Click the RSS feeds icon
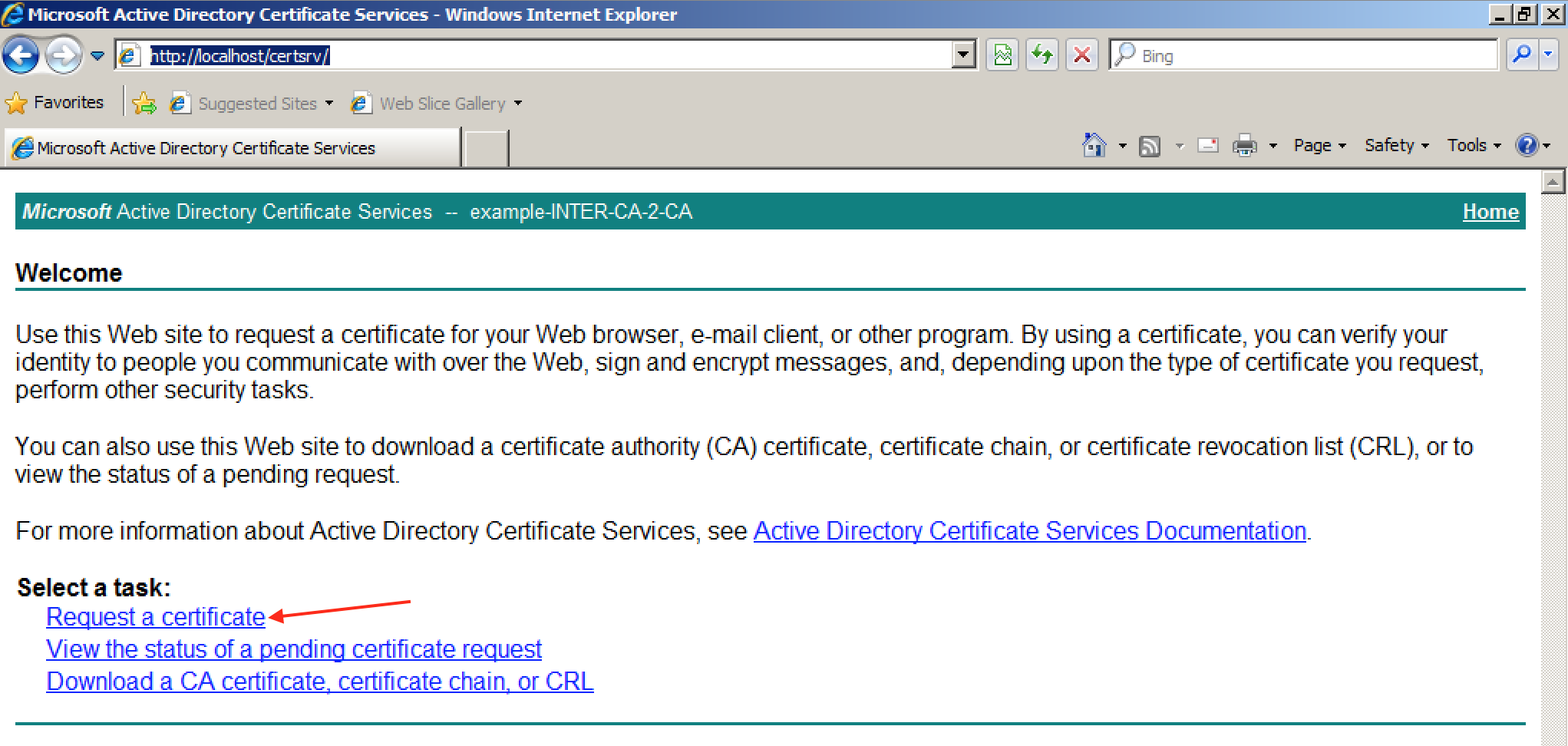The width and height of the screenshot is (1568, 746). click(x=1149, y=146)
